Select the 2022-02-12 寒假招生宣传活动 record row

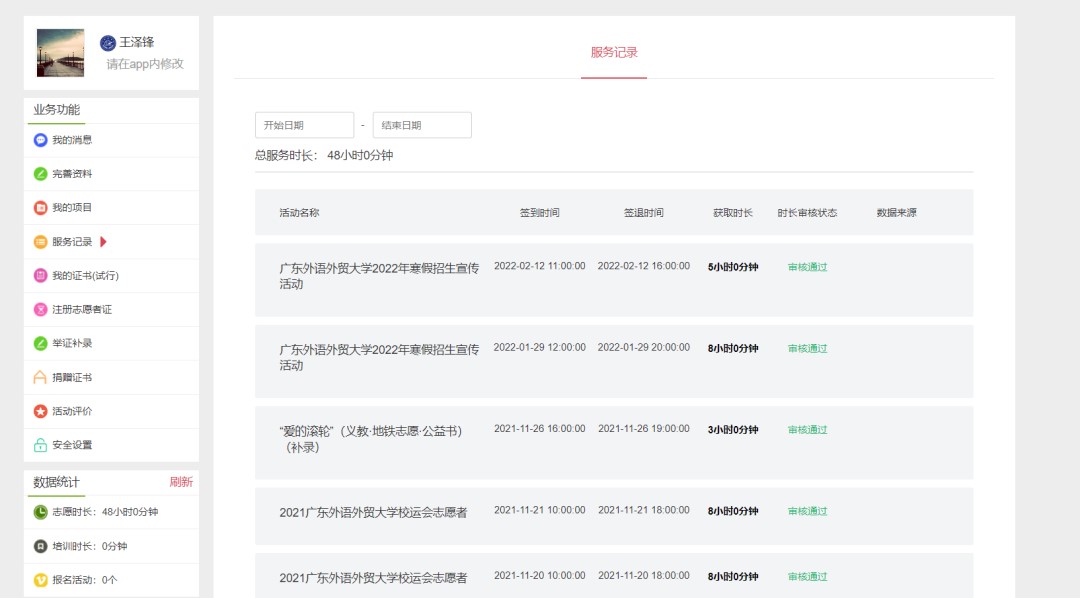click(x=613, y=280)
